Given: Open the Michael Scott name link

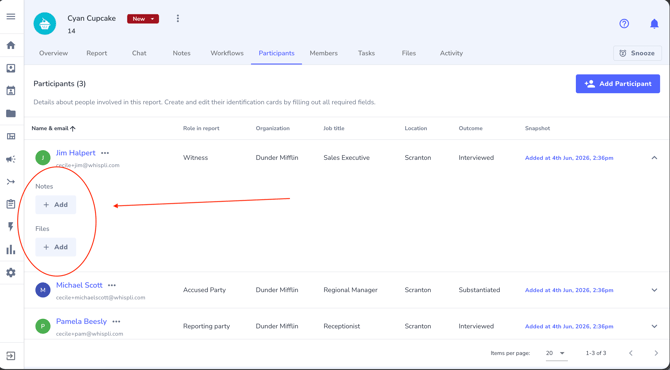Looking at the screenshot, I should [x=79, y=285].
